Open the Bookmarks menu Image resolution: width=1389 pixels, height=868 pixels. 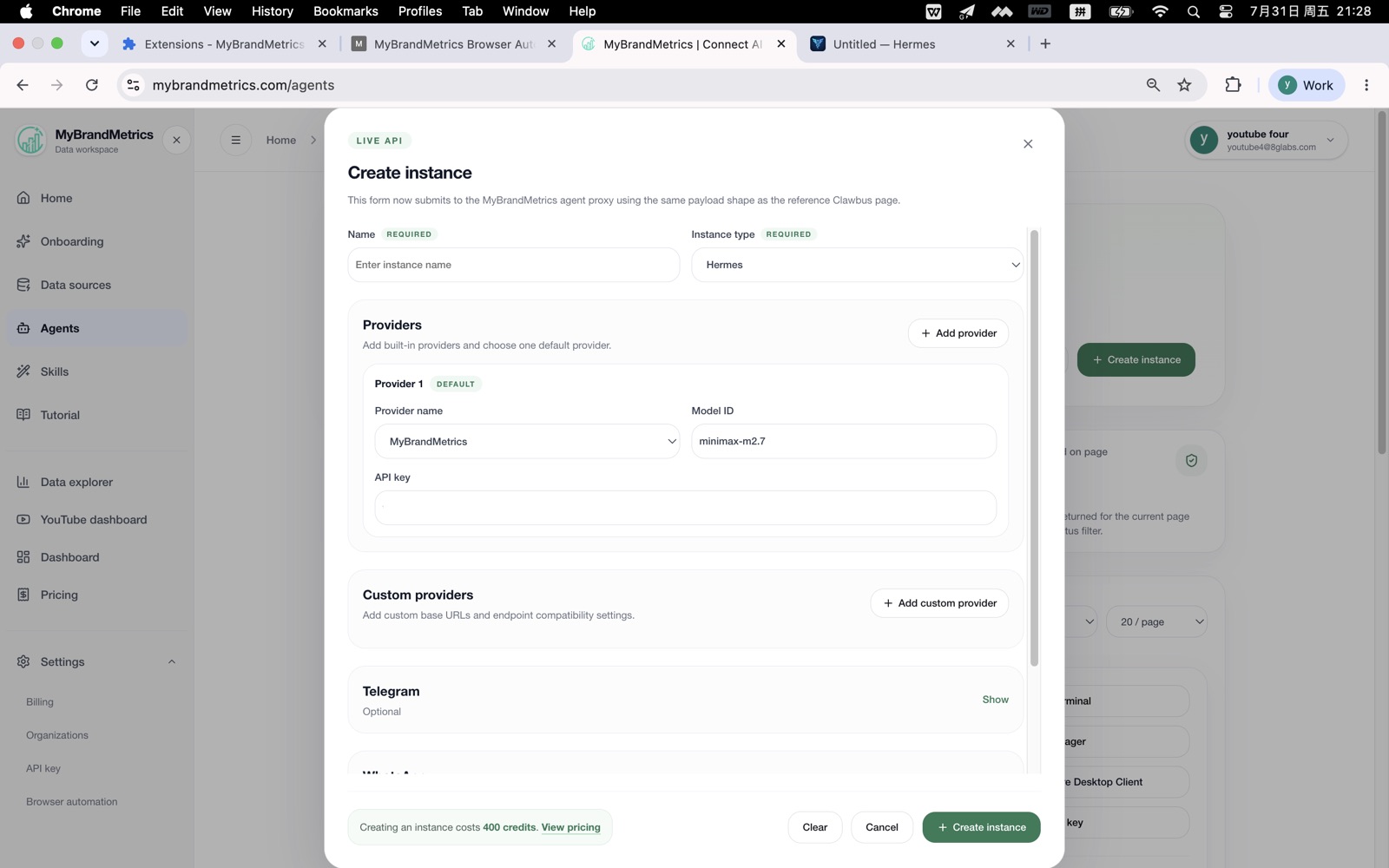346,11
